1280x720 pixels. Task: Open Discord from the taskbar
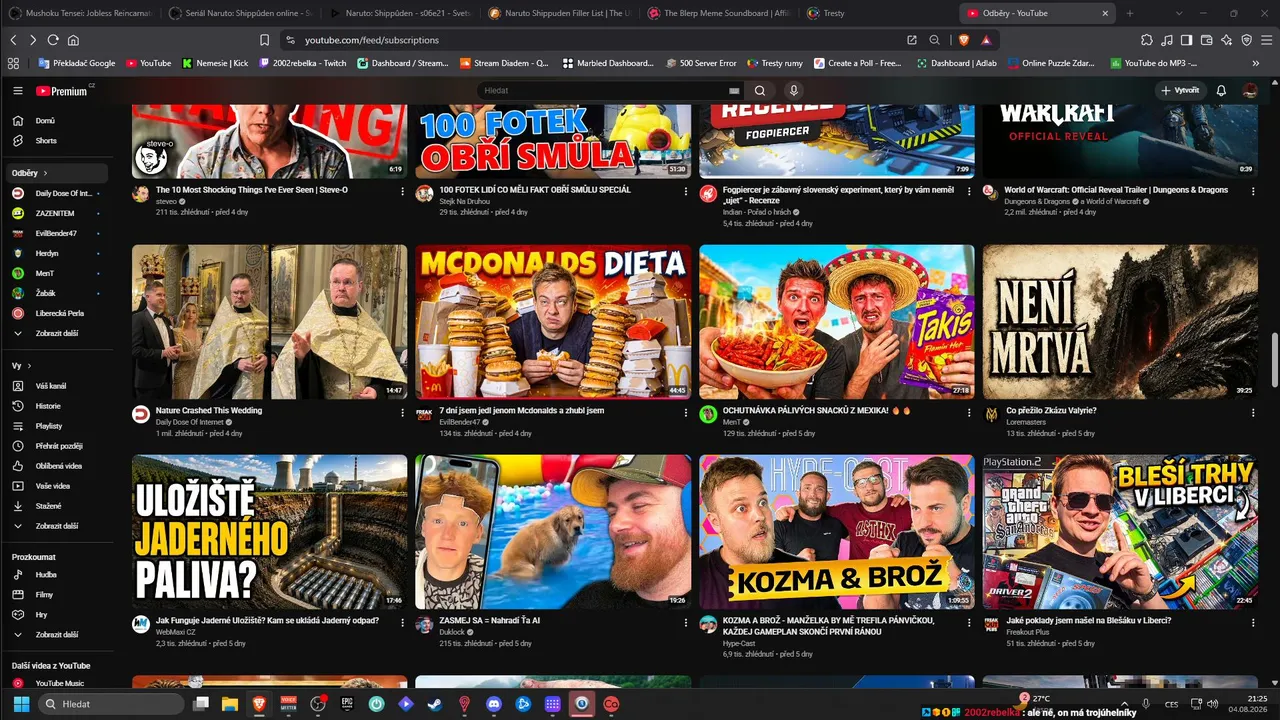(x=493, y=704)
